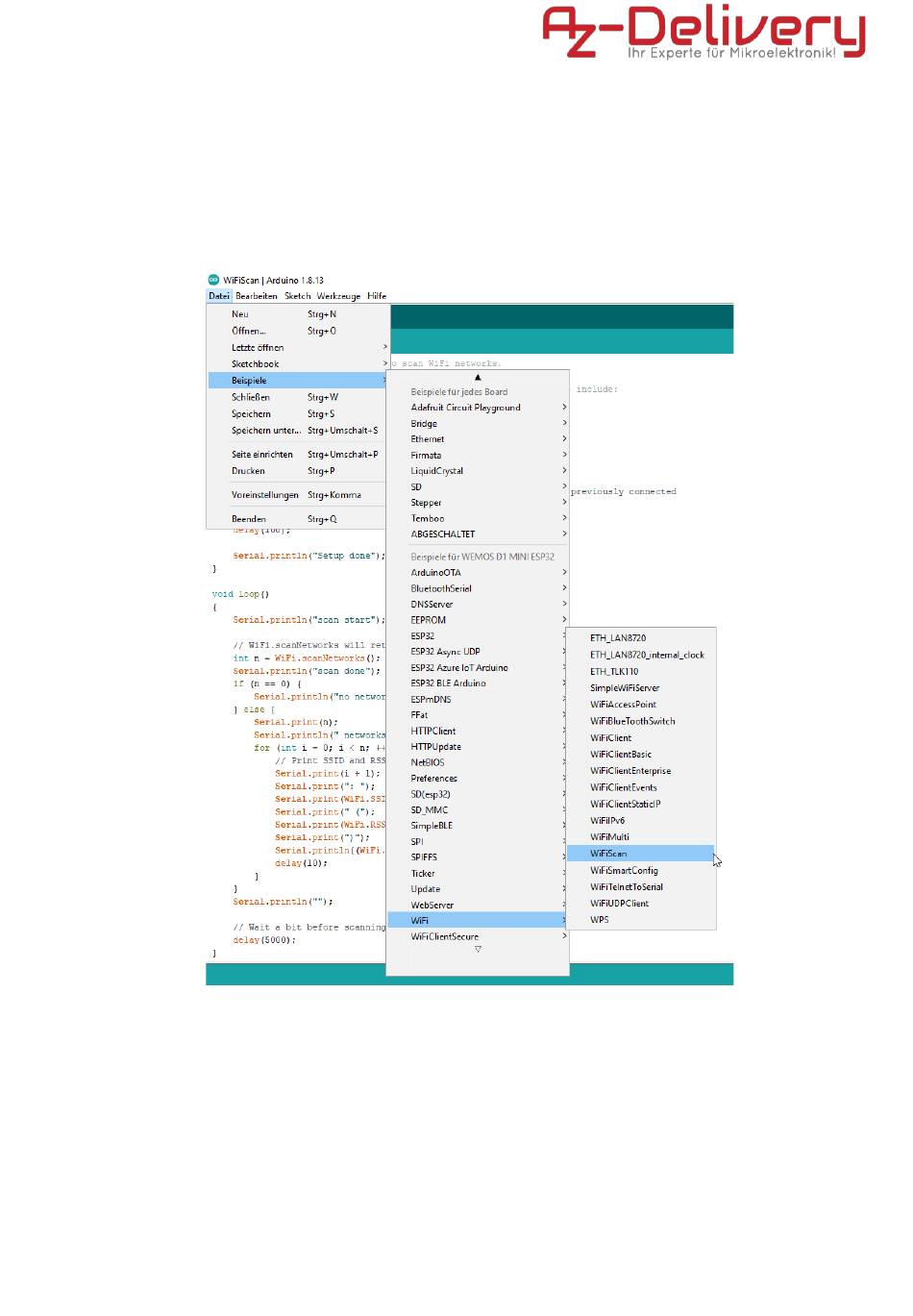
Task: Open the WiFiClientEvents example
Action: 641,787
